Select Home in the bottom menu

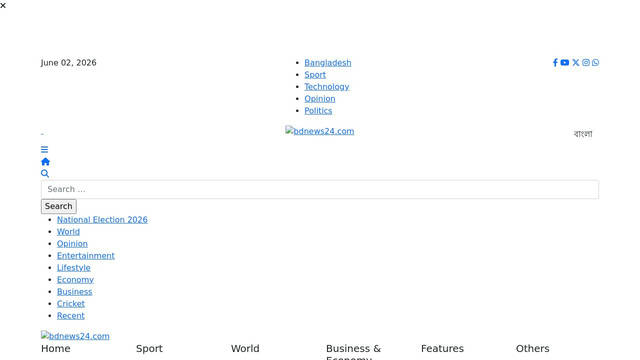pos(56,349)
